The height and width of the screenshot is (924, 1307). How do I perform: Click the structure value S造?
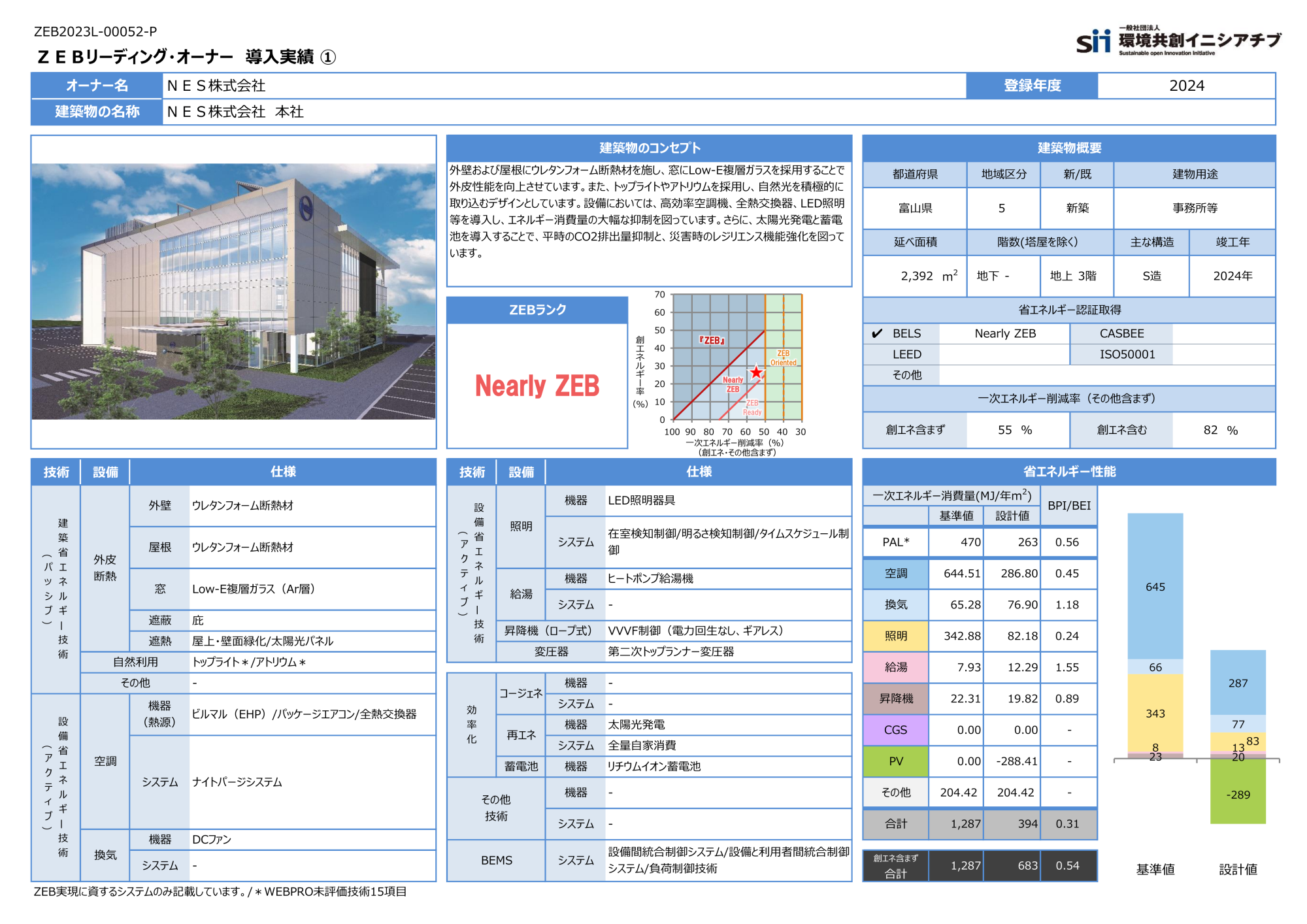(1151, 276)
